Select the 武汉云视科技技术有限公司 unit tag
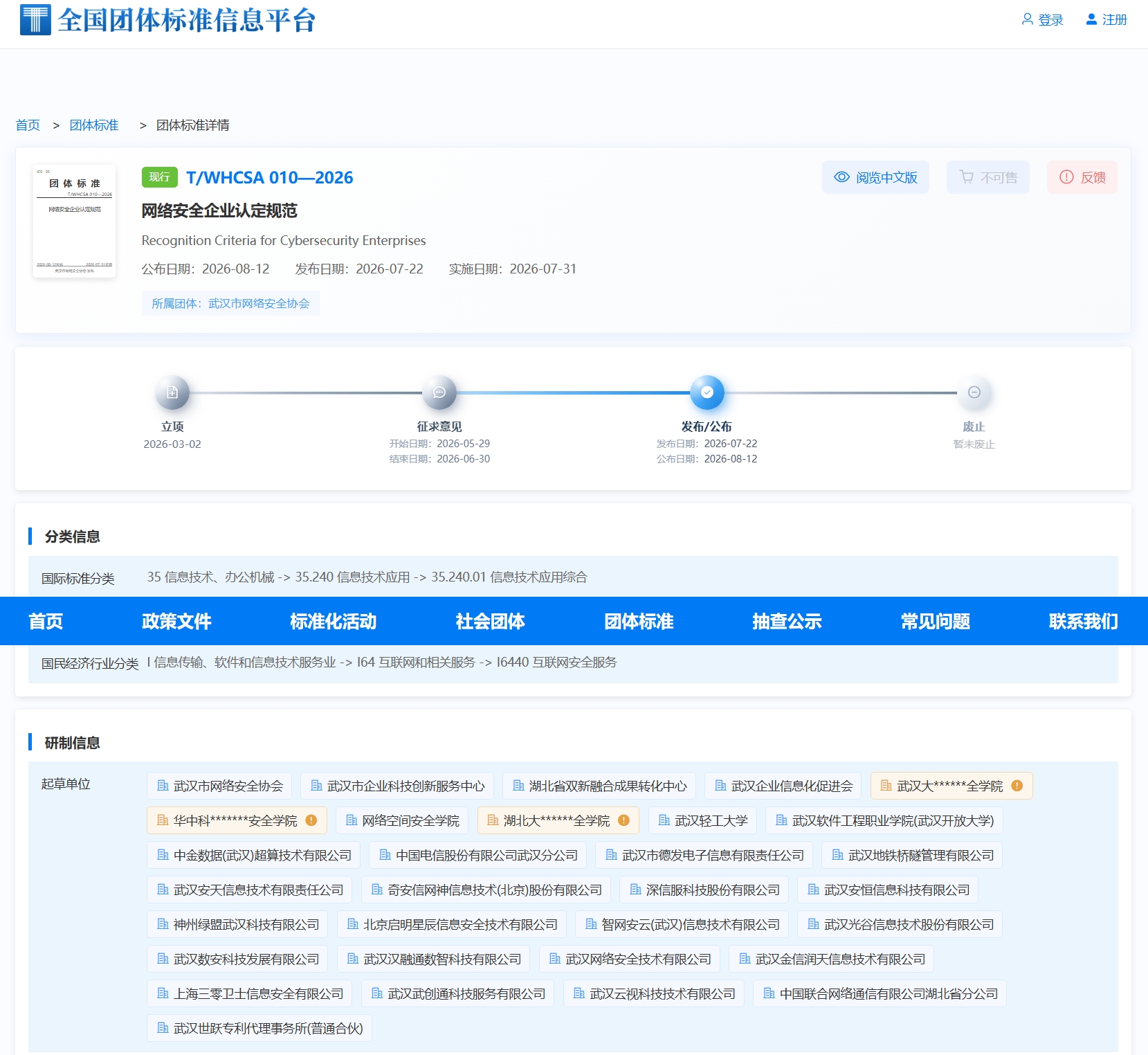Image resolution: width=1148 pixels, height=1055 pixels. coord(654,993)
